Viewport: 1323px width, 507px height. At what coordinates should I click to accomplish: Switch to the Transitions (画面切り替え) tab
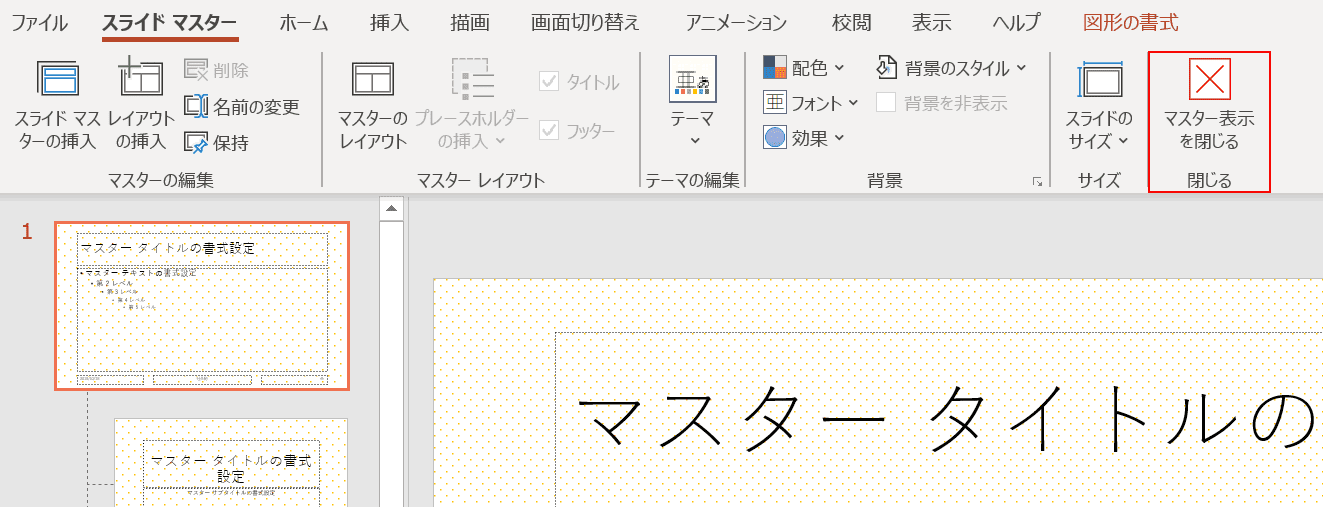tap(585, 22)
